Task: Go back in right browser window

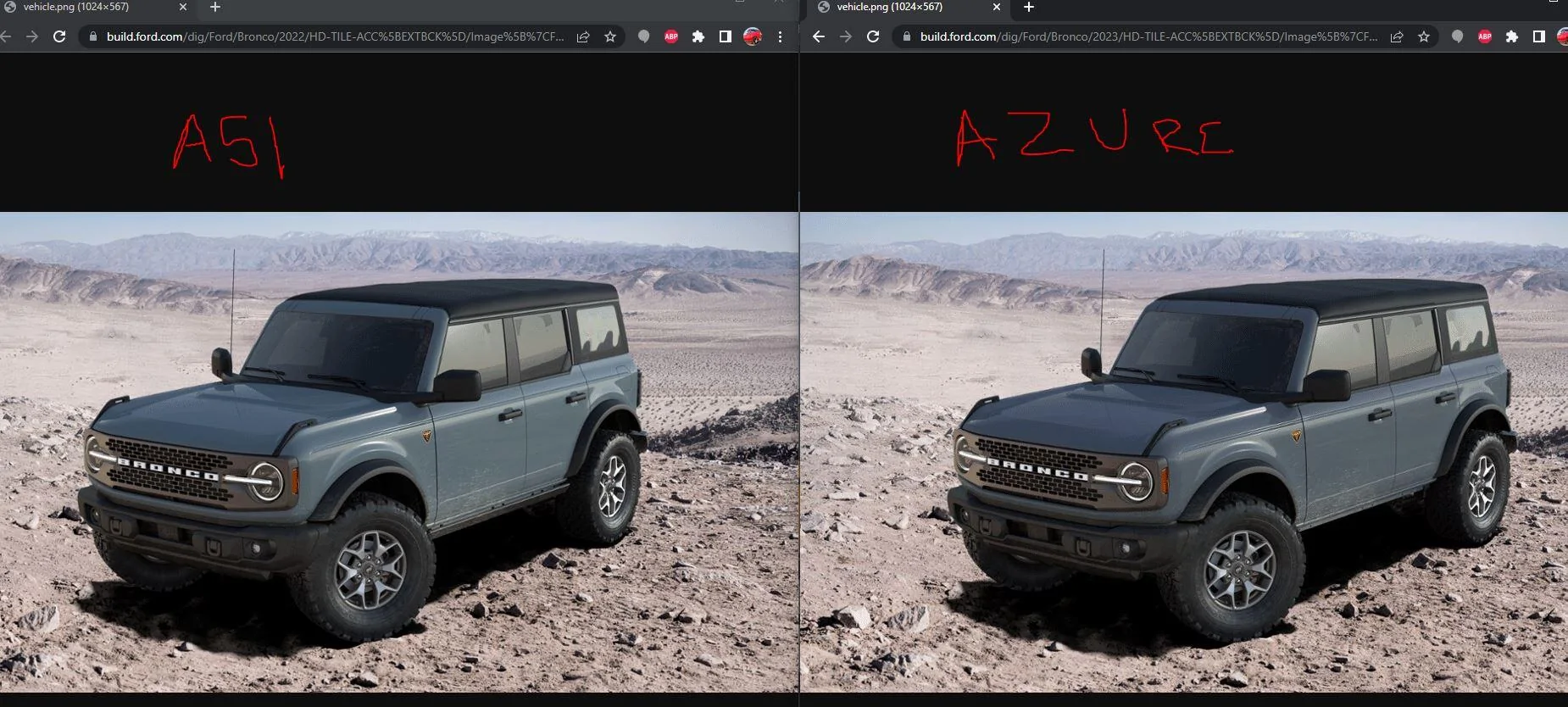Action: click(818, 36)
